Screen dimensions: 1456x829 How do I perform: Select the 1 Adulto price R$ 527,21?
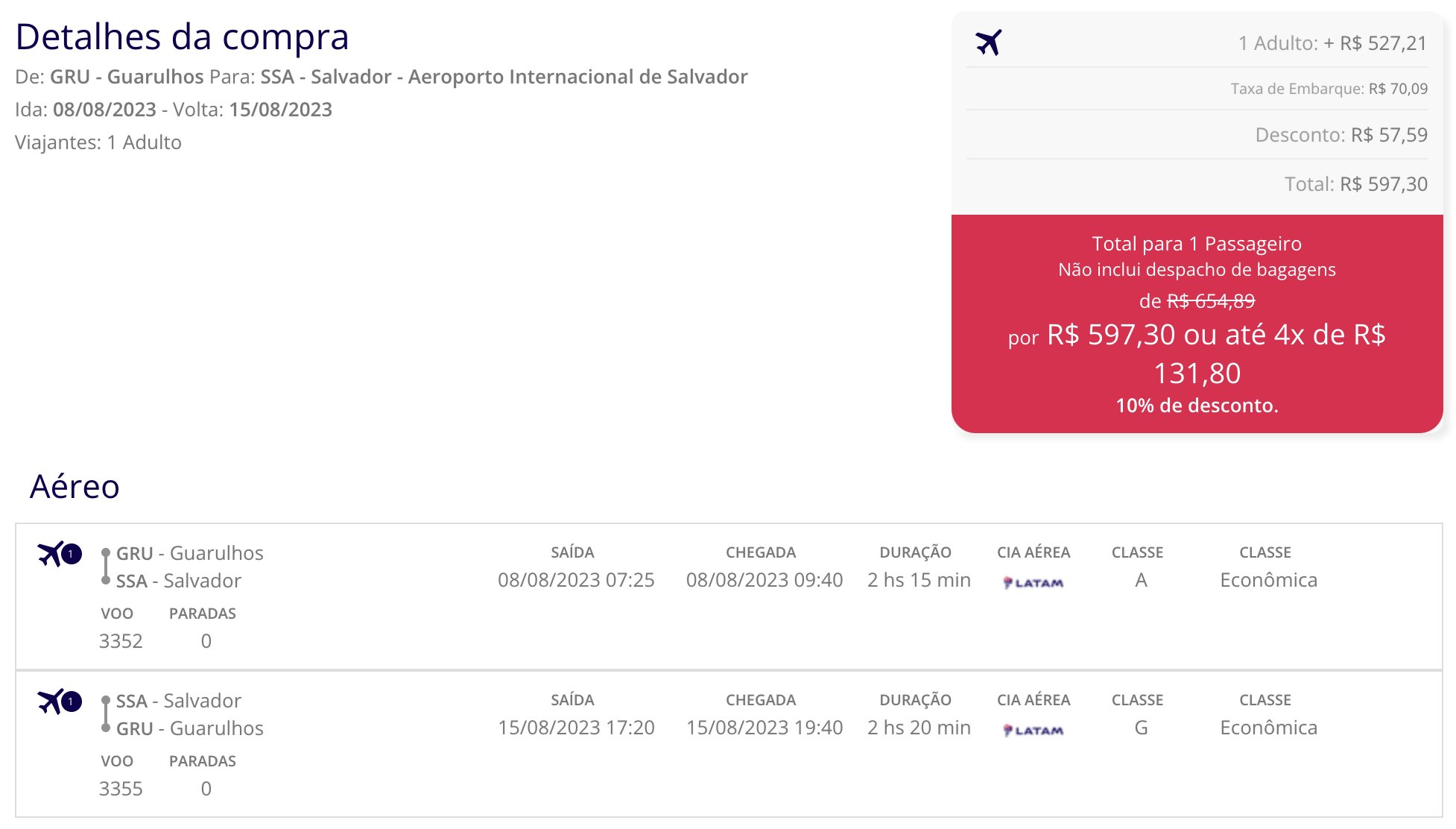1332,43
